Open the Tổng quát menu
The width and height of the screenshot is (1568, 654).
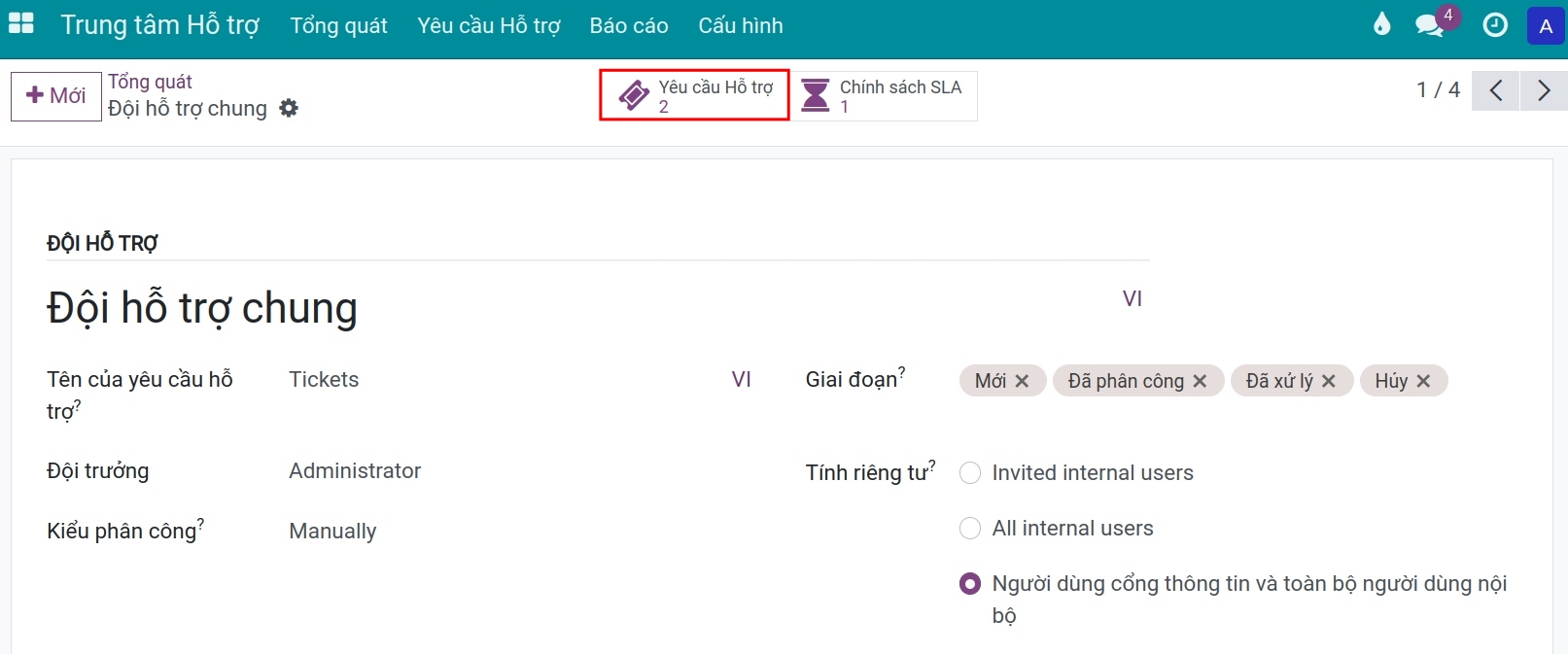point(338,26)
